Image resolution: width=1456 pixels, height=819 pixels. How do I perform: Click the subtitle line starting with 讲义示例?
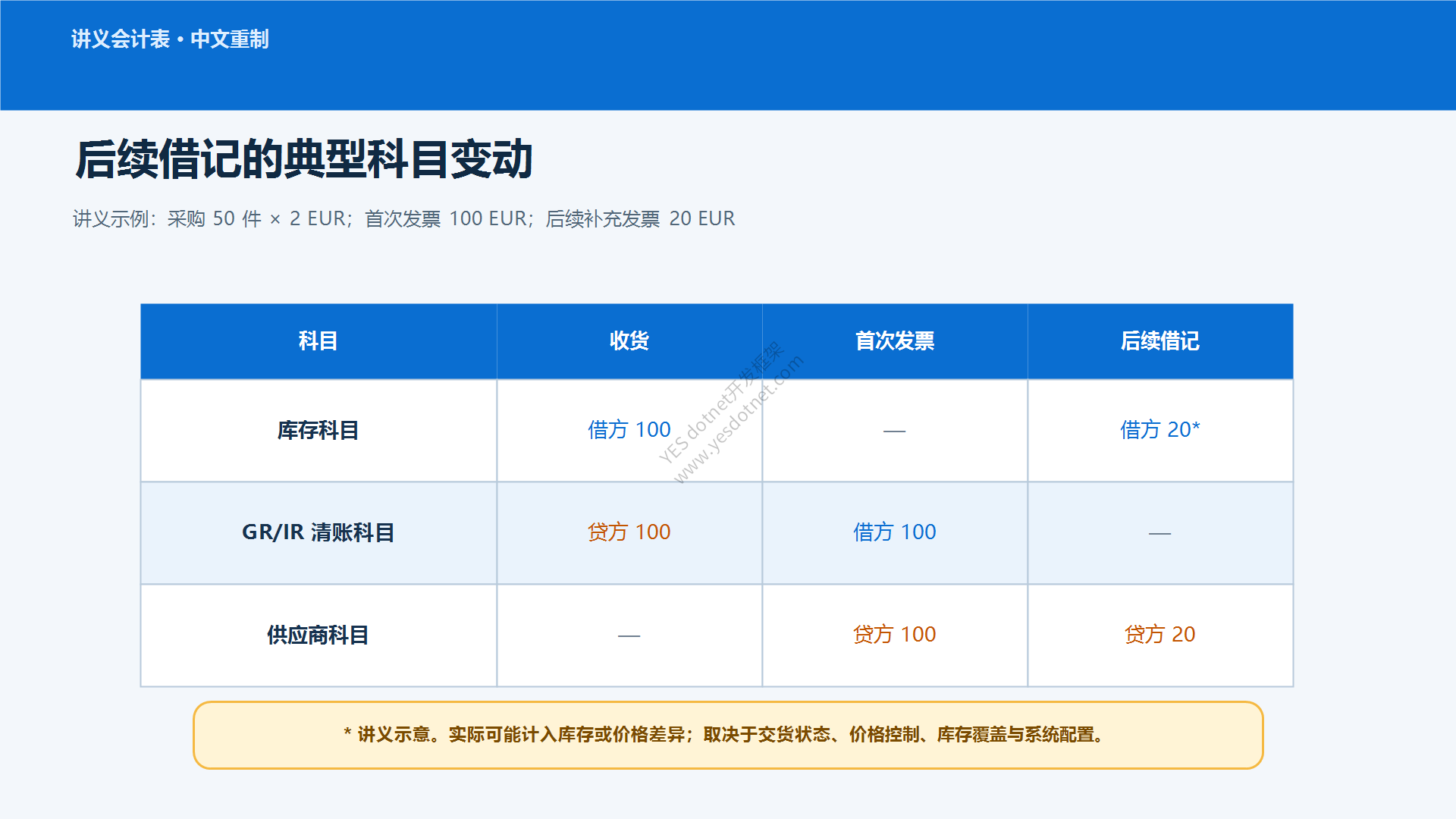click(404, 218)
